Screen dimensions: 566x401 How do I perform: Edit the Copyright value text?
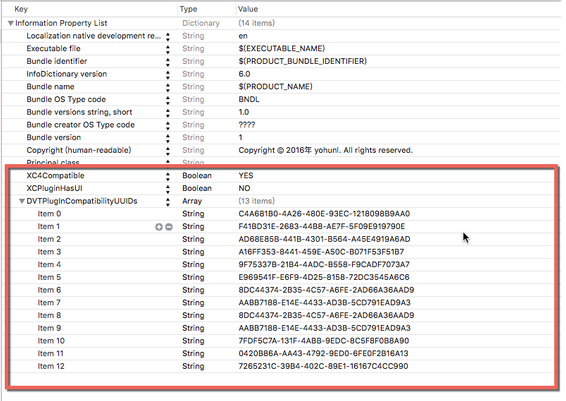click(326, 150)
